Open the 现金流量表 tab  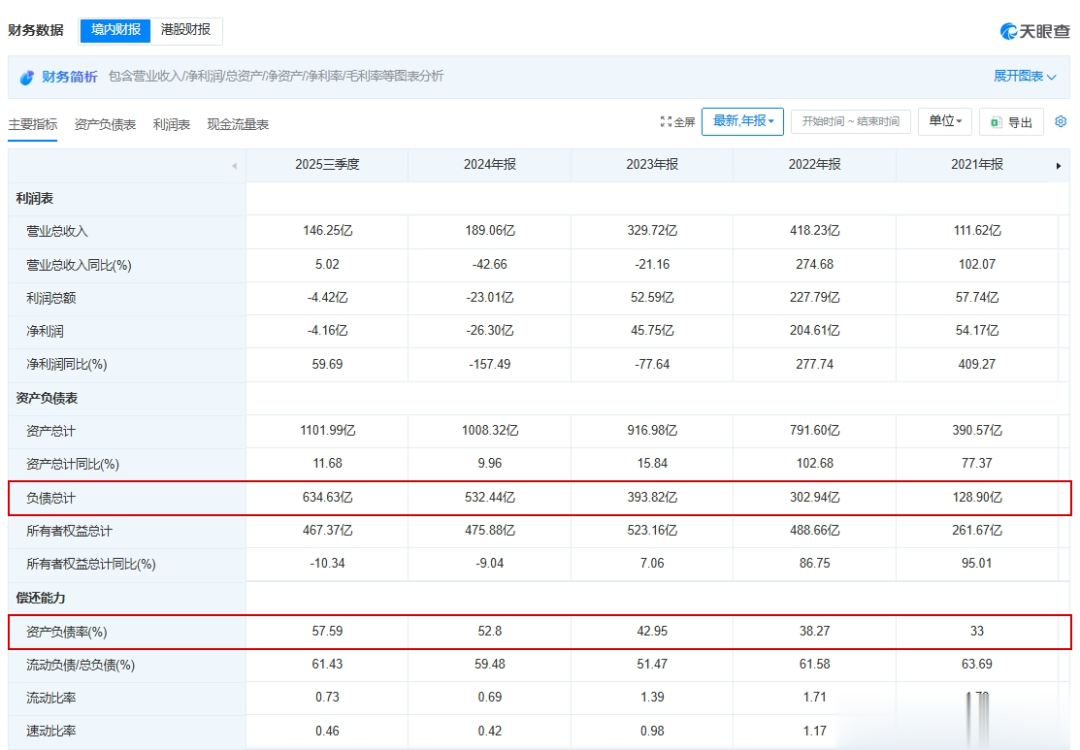[237, 125]
